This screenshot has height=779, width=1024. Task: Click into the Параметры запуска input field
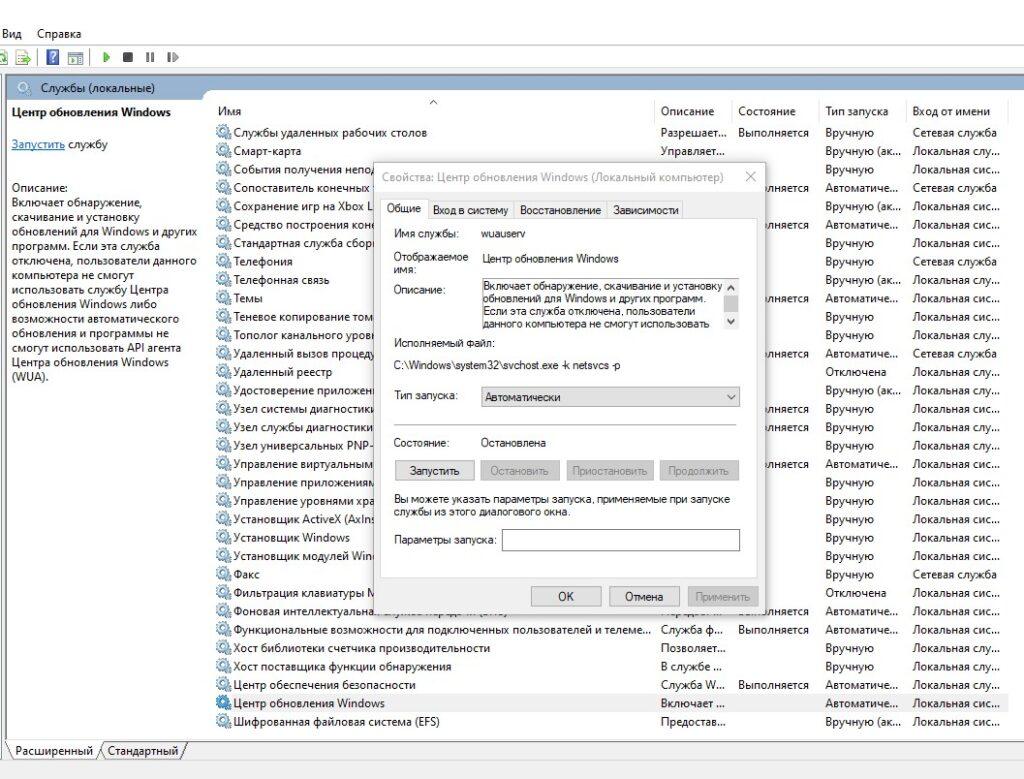[x=620, y=540]
